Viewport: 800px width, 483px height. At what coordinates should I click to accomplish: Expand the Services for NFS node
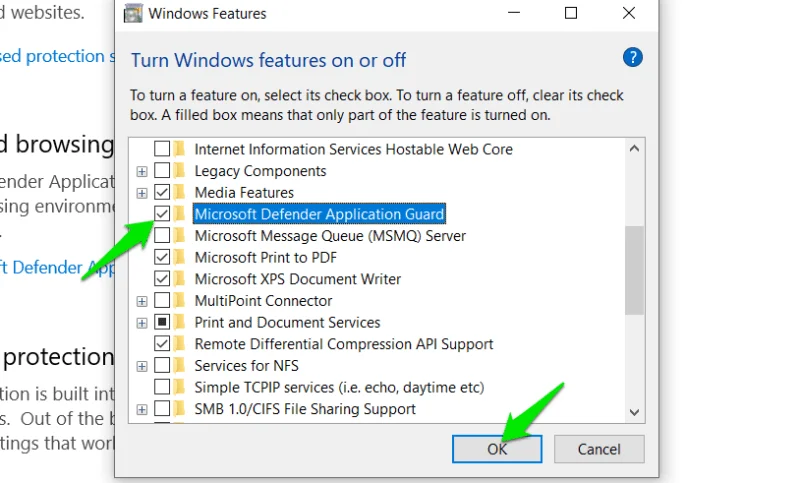[142, 366]
